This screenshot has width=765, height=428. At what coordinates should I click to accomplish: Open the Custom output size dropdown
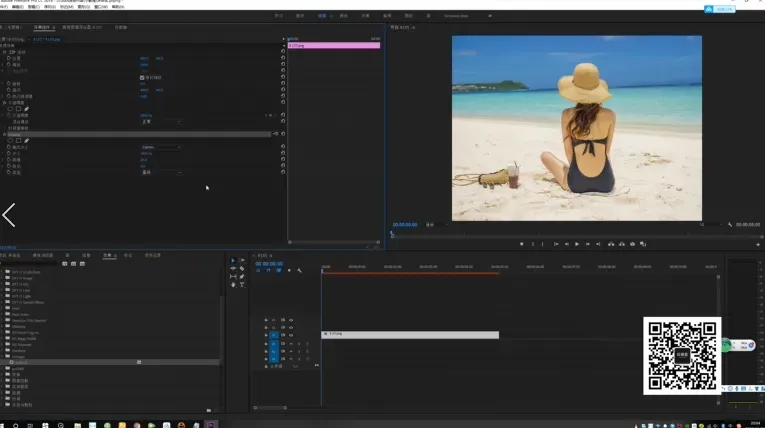160,147
